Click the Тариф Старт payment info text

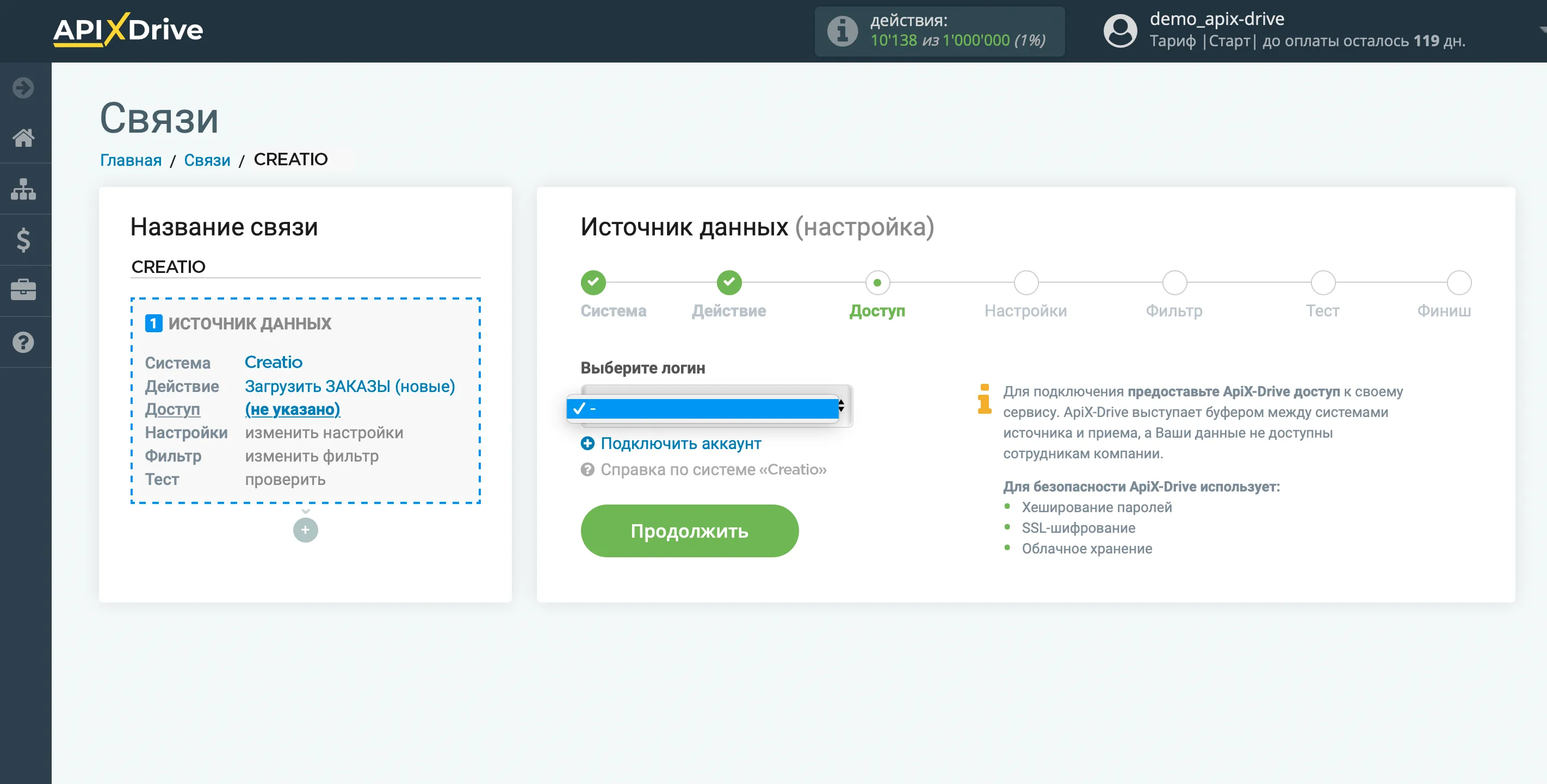[x=1307, y=41]
